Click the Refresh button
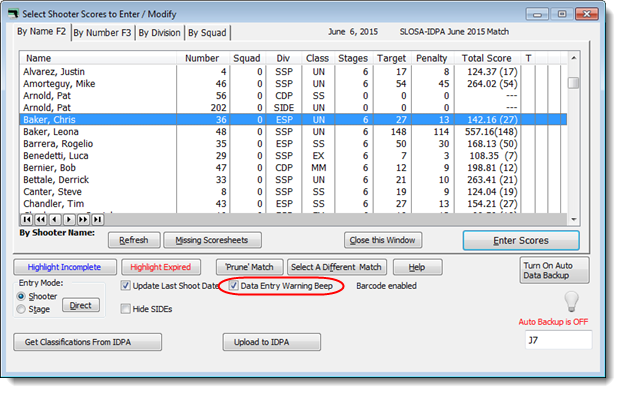The height and width of the screenshot is (393, 621). click(134, 240)
